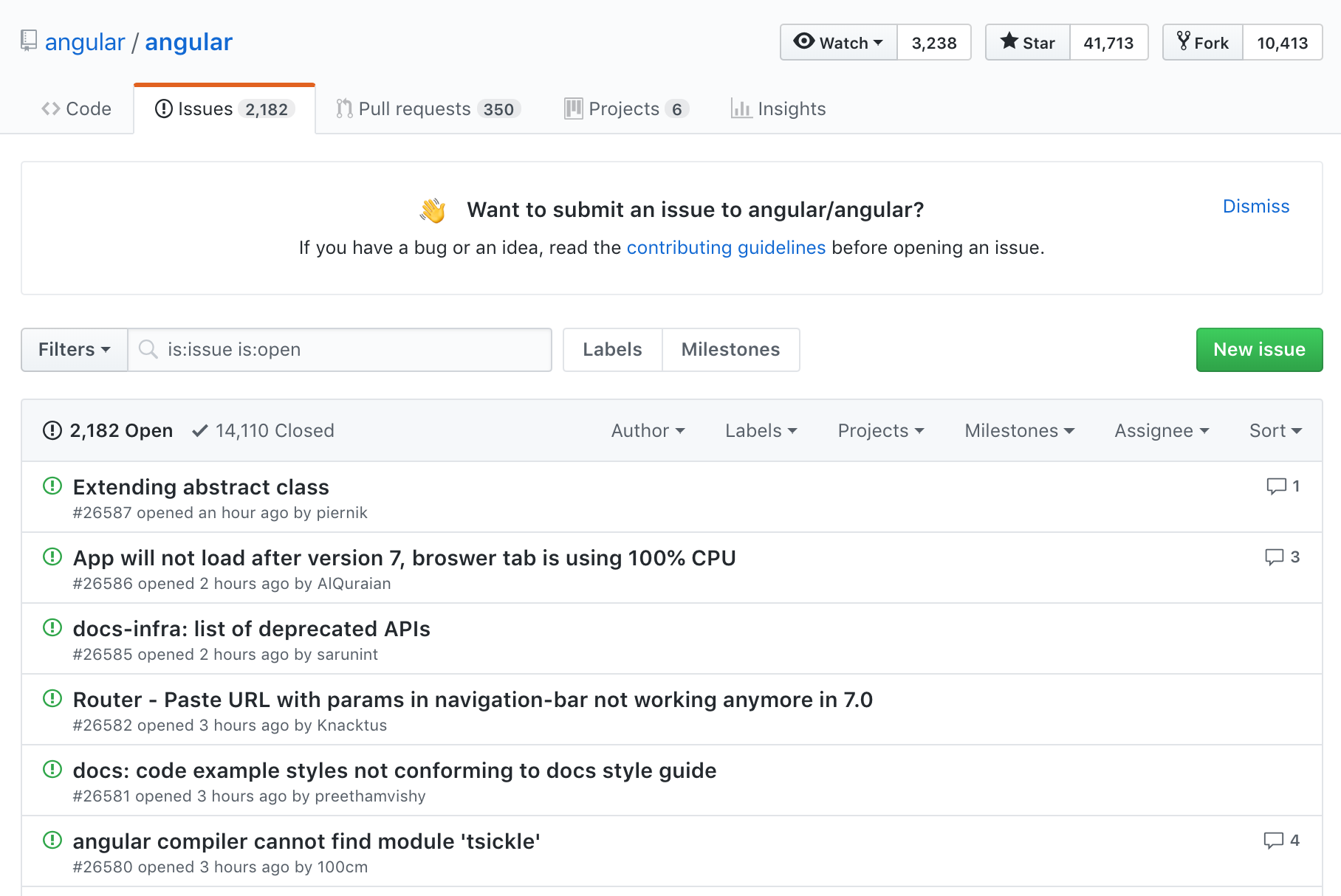
Task: Open comments icon on App will not load issue
Action: pyautogui.click(x=1275, y=557)
